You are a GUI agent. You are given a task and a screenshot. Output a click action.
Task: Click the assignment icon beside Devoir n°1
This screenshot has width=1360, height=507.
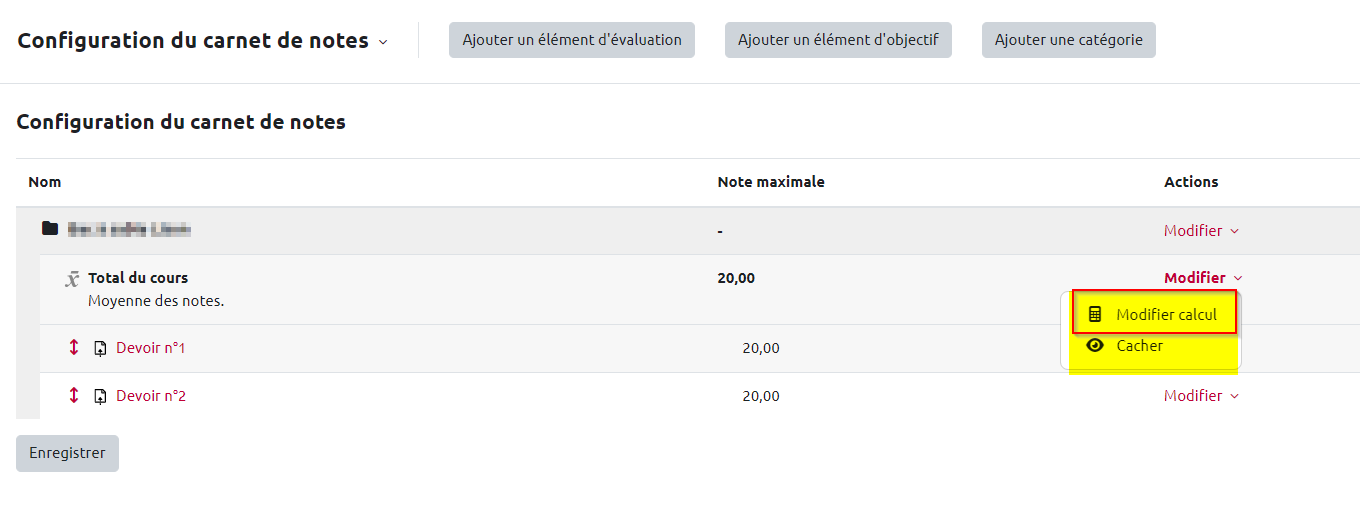tap(100, 349)
